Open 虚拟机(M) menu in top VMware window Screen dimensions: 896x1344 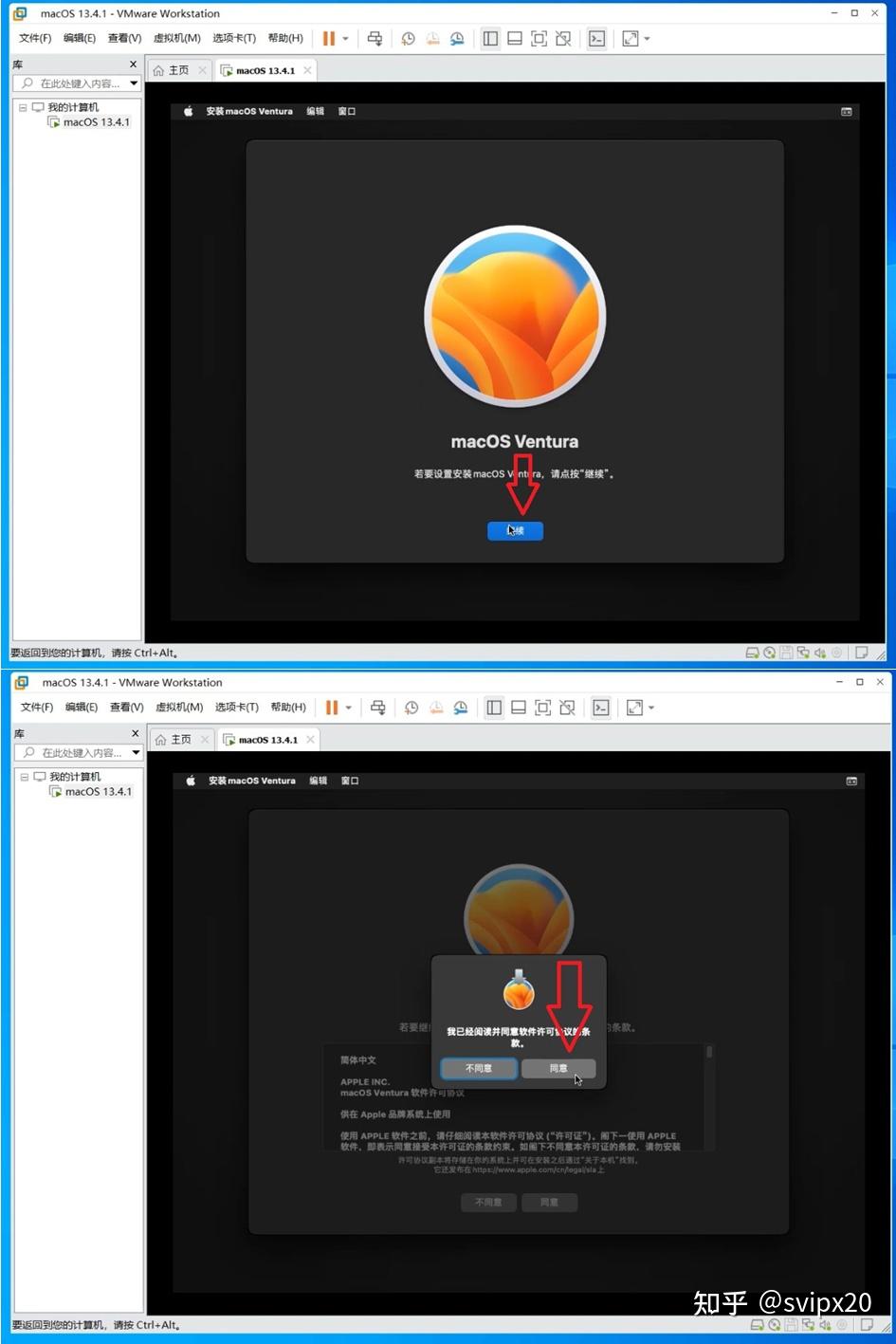click(177, 38)
